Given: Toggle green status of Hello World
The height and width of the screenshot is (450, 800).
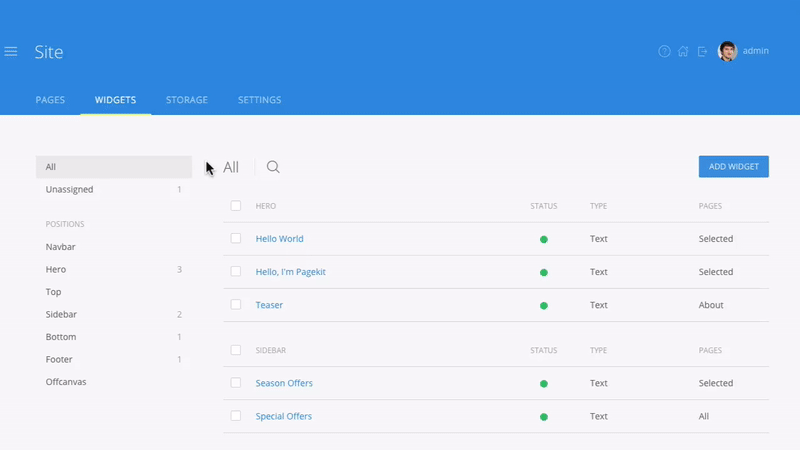Looking at the screenshot, I should (544, 240).
